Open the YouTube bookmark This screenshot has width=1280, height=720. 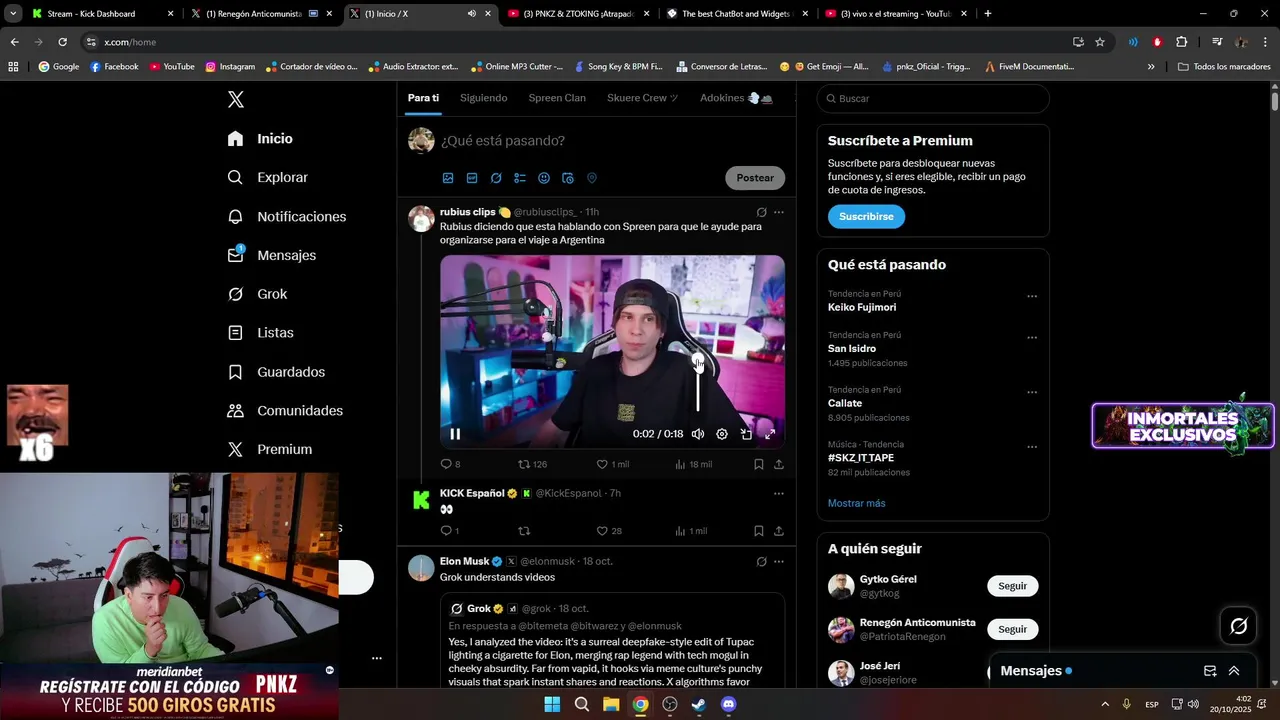pos(172,67)
